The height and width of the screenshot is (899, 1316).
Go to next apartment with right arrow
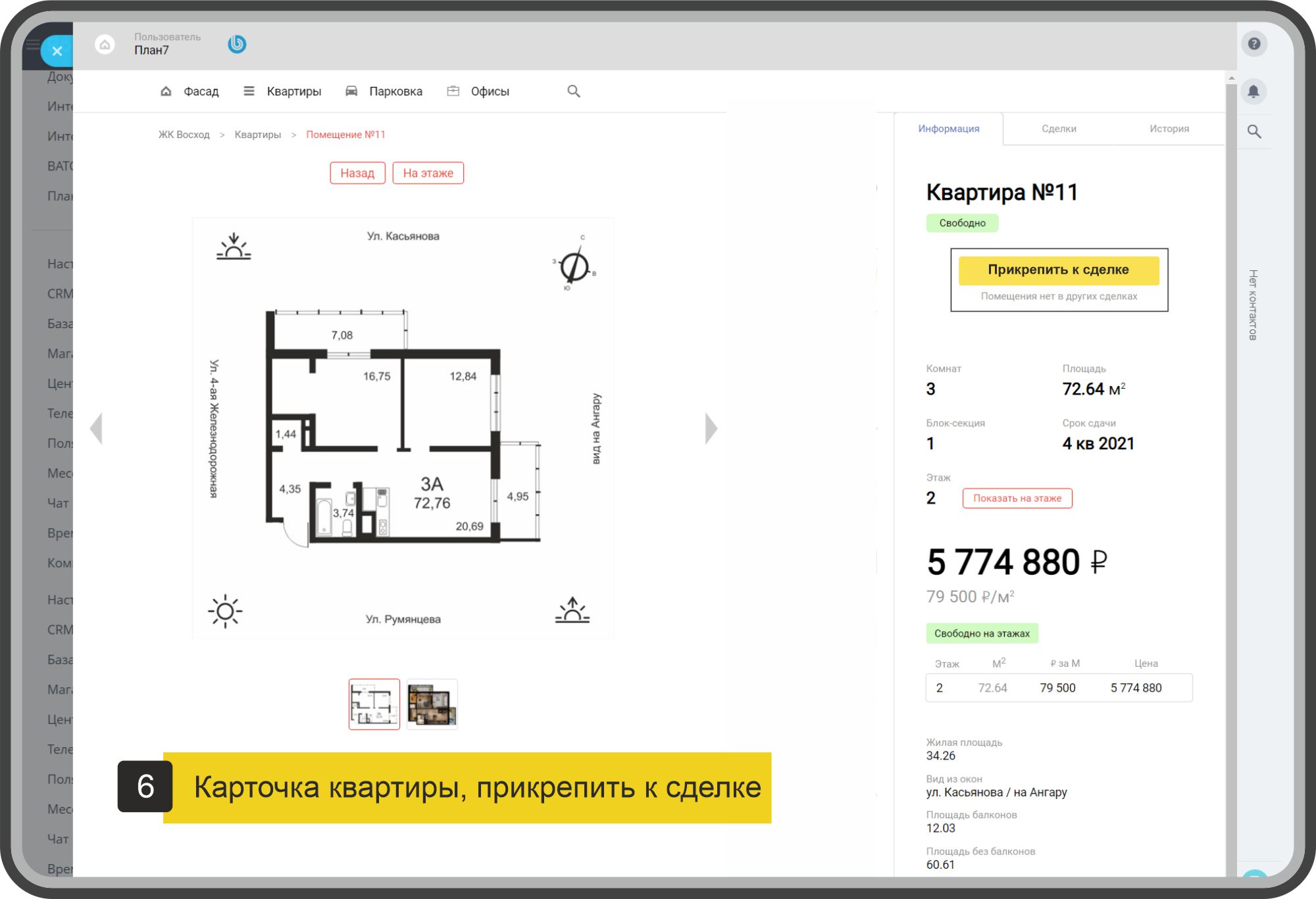point(711,429)
